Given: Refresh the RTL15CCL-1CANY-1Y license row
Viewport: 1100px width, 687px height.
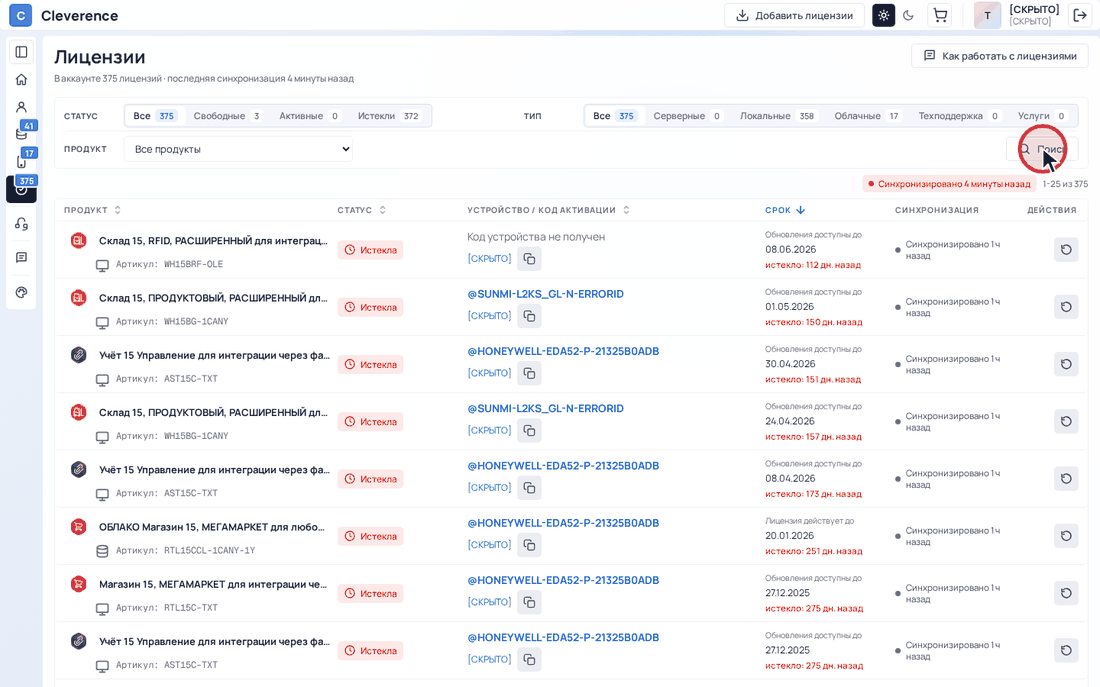Looking at the screenshot, I should point(1066,536).
